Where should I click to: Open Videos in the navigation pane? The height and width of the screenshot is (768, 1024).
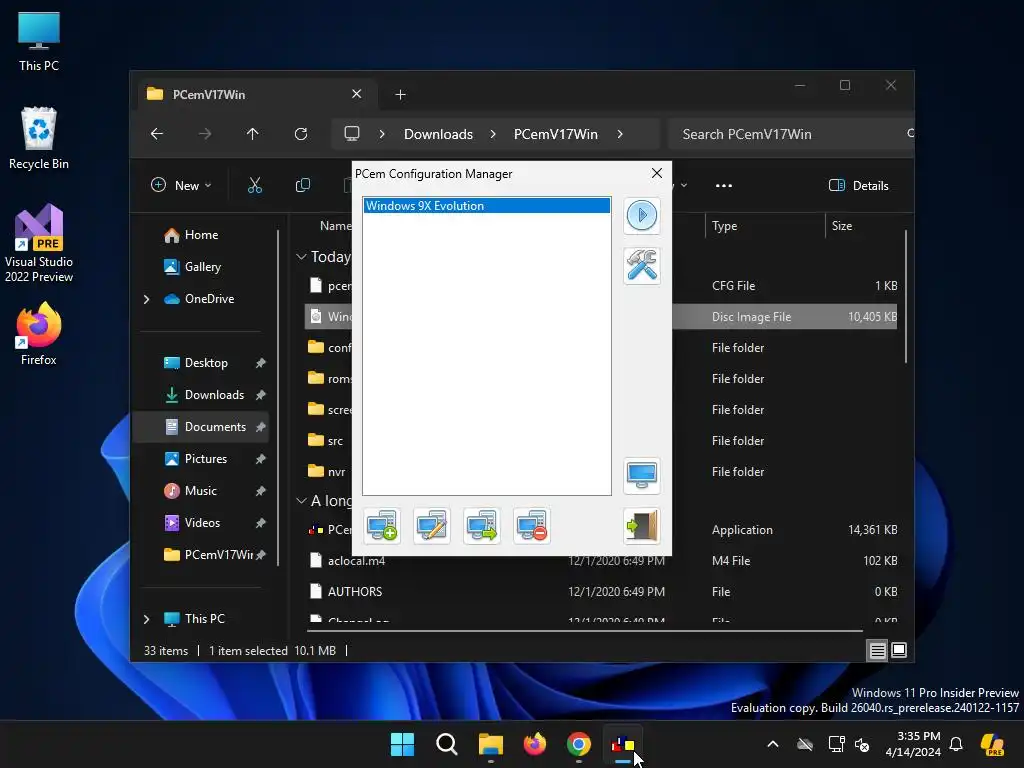coord(202,522)
